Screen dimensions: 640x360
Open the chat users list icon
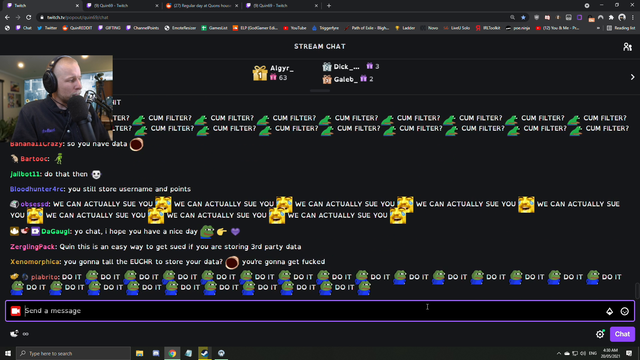[627, 47]
